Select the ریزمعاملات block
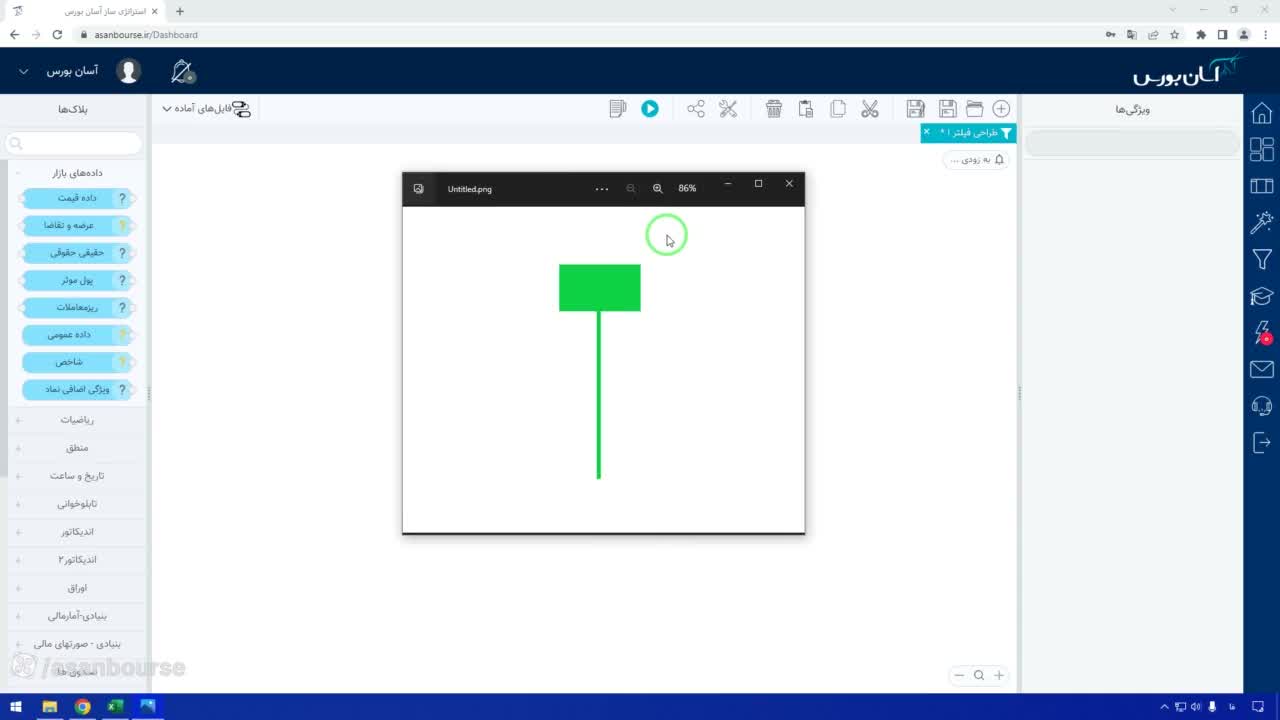This screenshot has width=1280, height=720. [79, 308]
